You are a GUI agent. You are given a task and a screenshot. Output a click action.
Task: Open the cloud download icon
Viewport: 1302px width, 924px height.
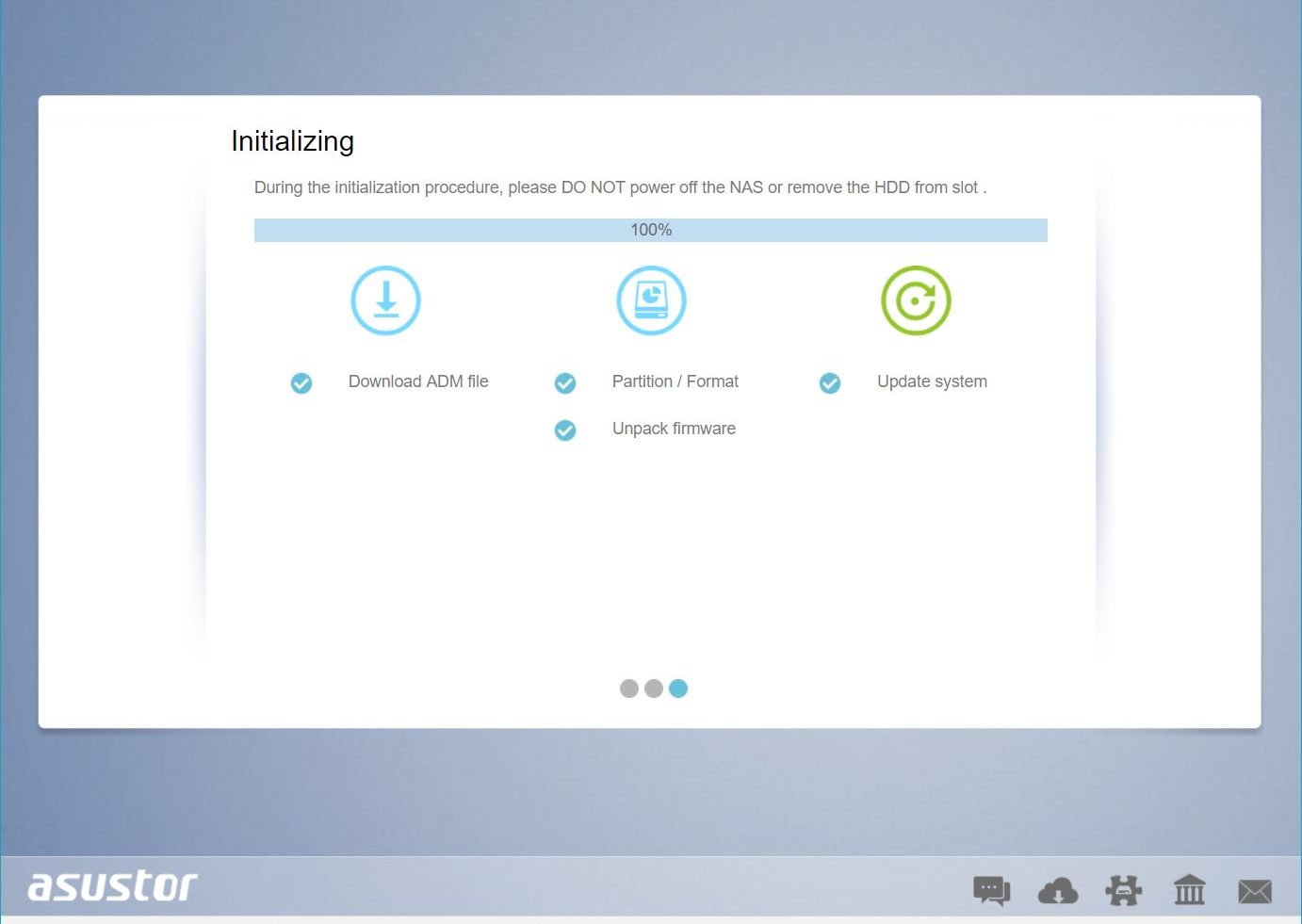(1058, 890)
